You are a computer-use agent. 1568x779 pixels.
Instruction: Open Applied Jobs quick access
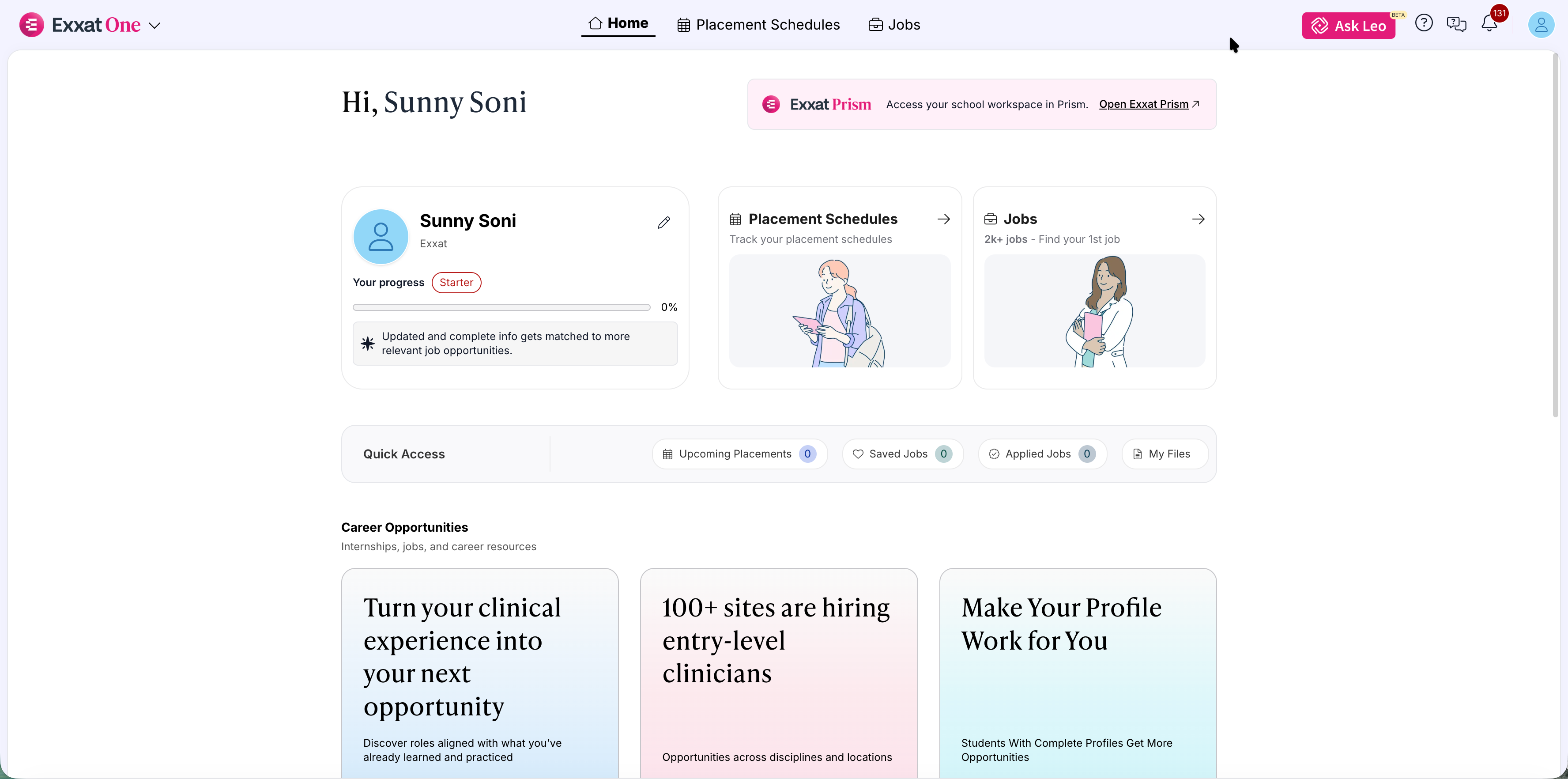click(1043, 454)
